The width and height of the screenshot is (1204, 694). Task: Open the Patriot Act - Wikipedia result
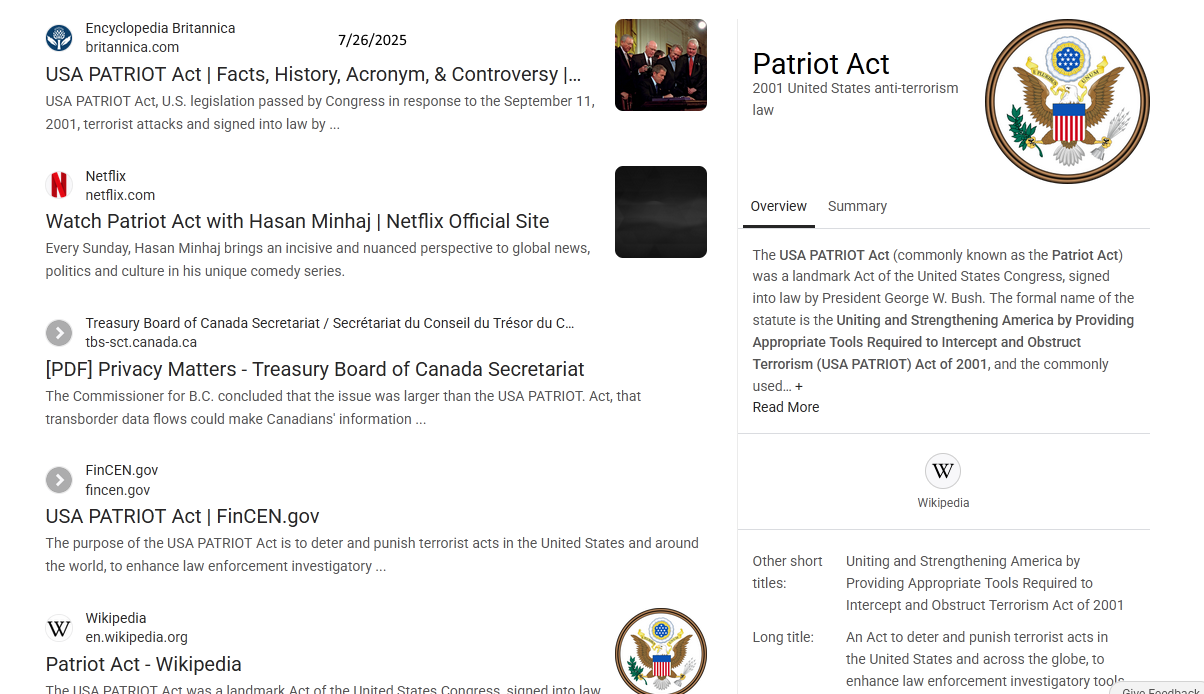[144, 664]
